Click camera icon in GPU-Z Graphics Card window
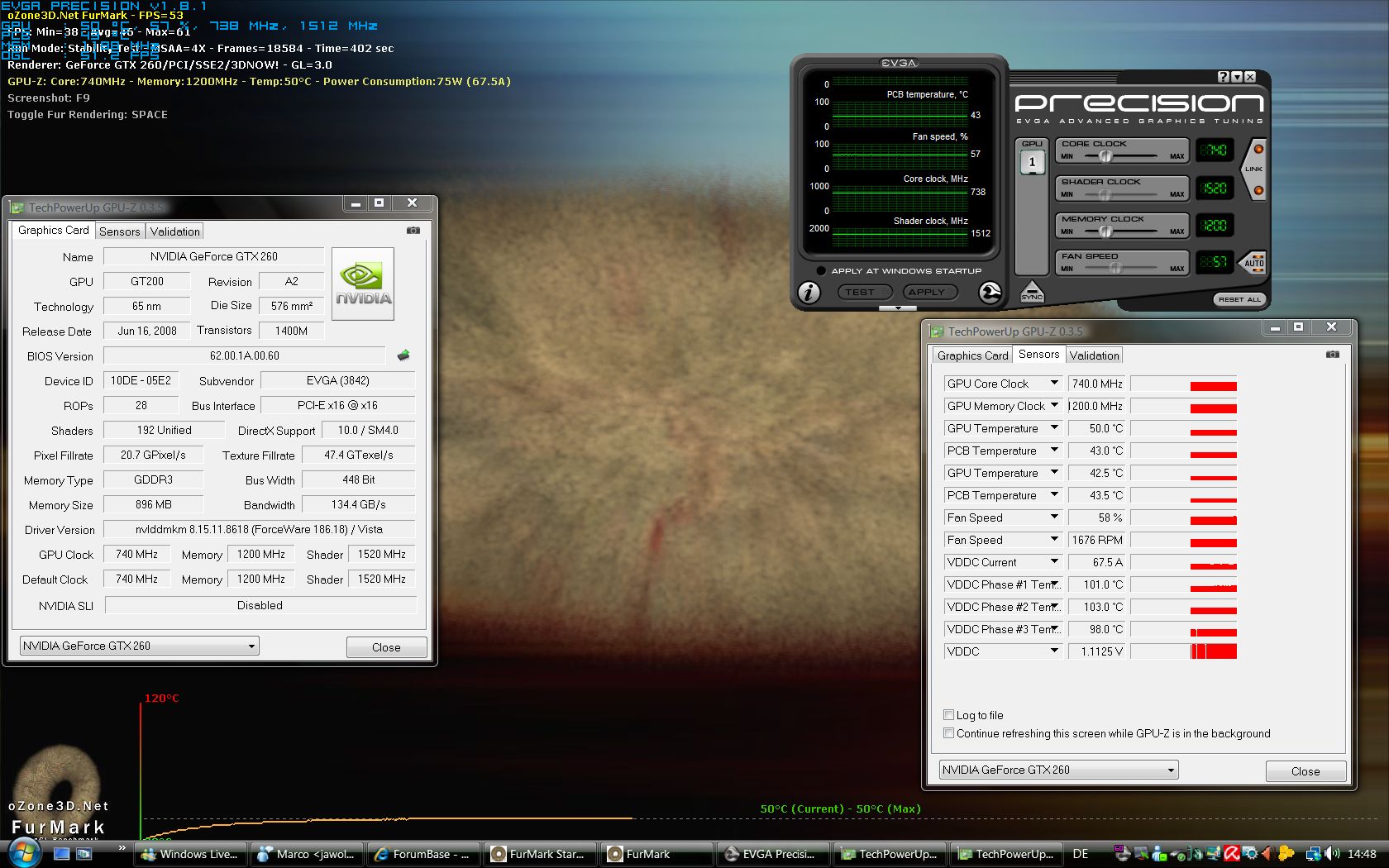 [413, 231]
